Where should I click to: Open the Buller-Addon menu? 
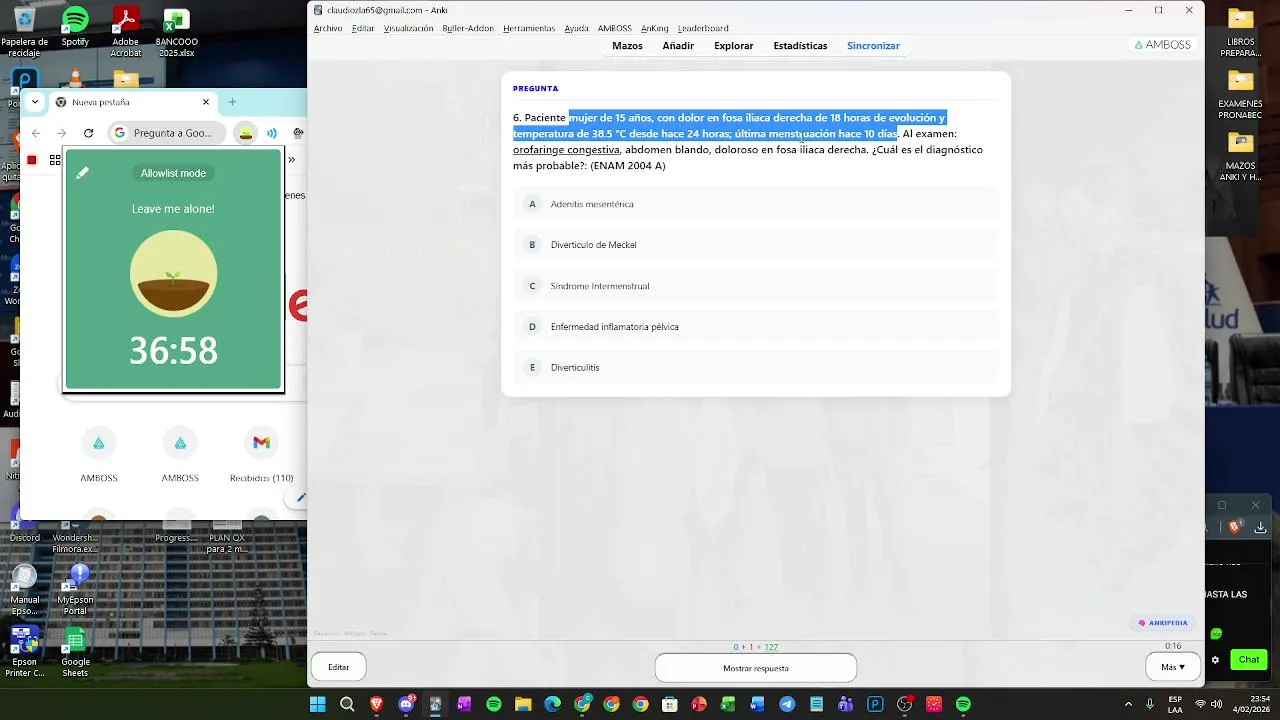click(x=468, y=28)
